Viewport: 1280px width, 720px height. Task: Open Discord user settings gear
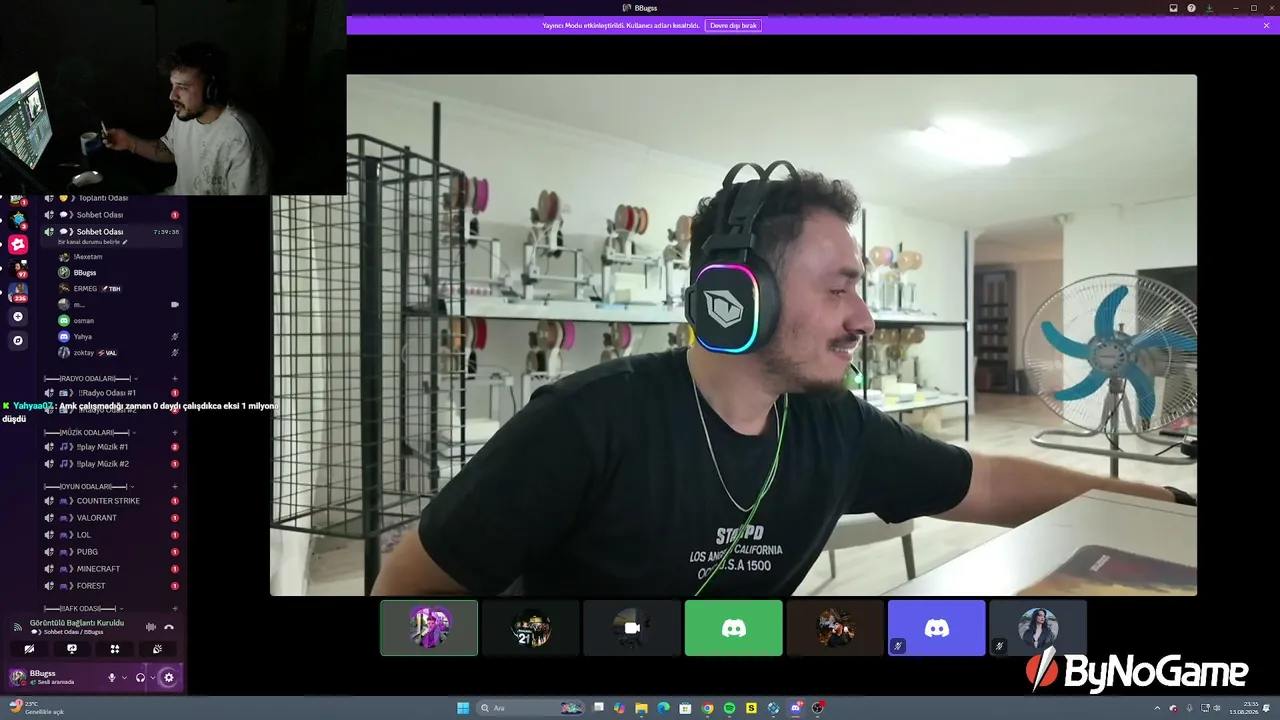(x=168, y=678)
